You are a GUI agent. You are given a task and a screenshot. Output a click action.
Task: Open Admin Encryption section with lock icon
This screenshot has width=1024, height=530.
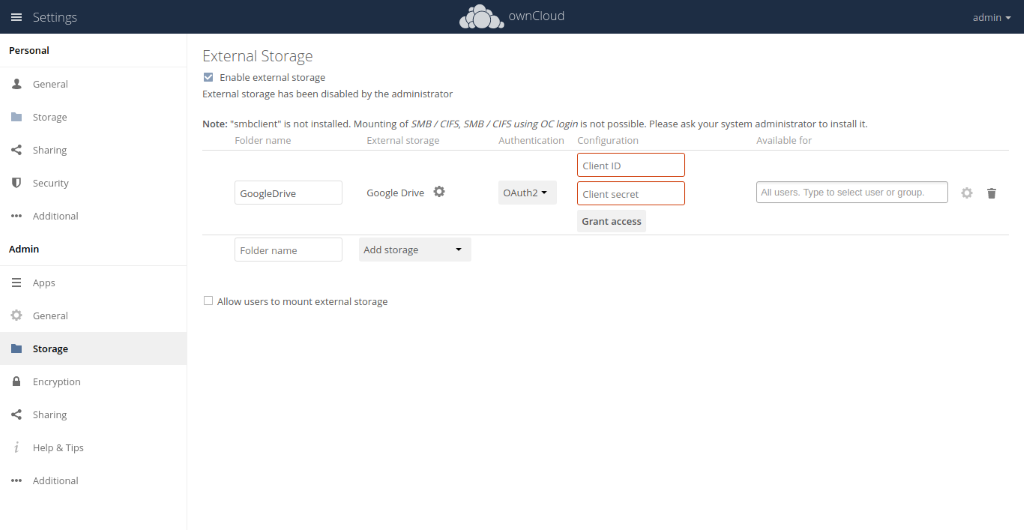[56, 382]
